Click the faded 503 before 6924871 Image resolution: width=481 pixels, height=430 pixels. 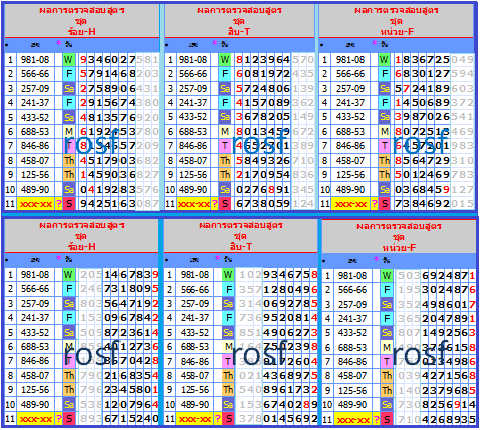pos(409,276)
